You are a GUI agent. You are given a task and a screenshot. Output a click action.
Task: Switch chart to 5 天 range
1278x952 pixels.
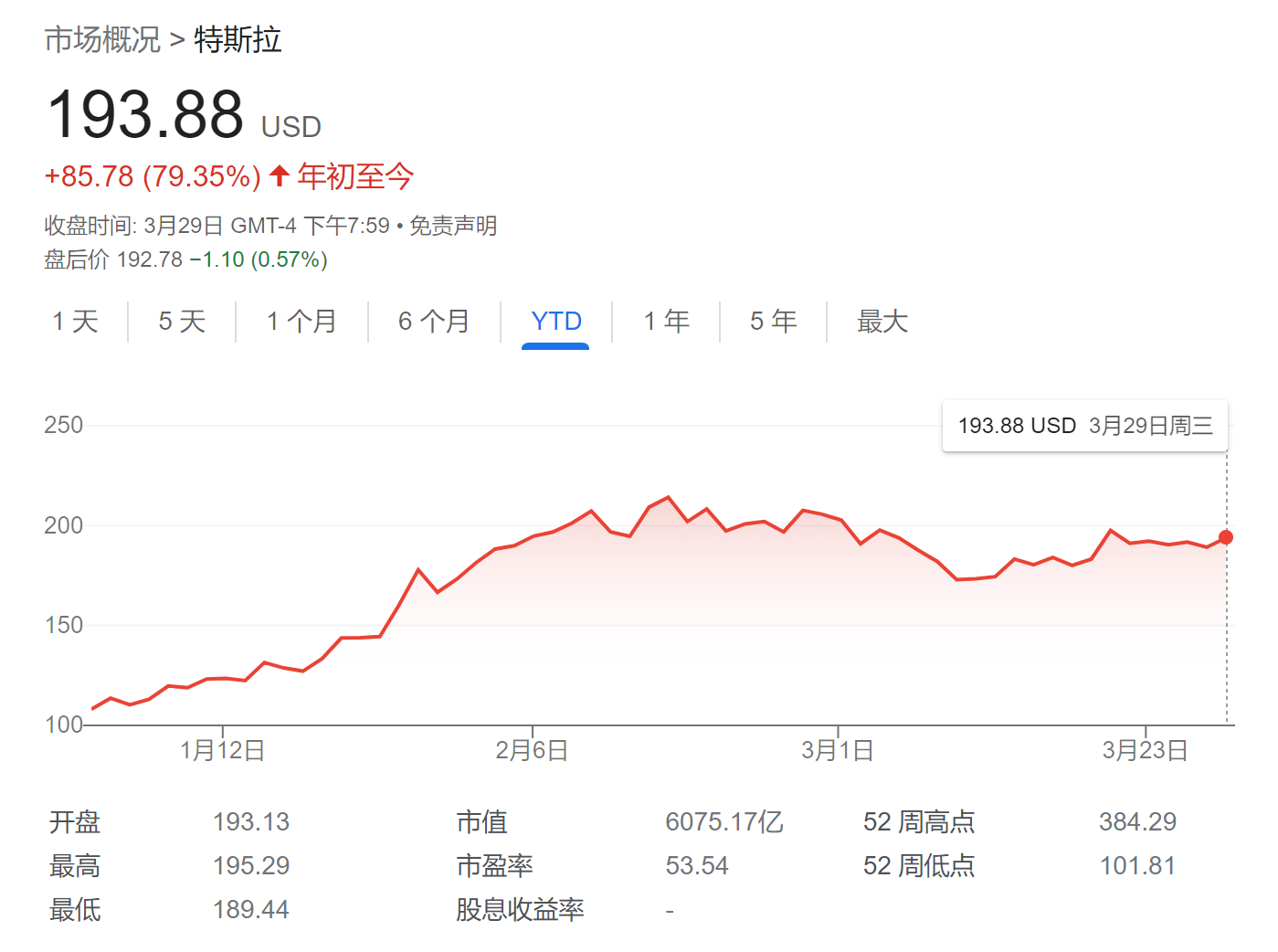[x=182, y=322]
